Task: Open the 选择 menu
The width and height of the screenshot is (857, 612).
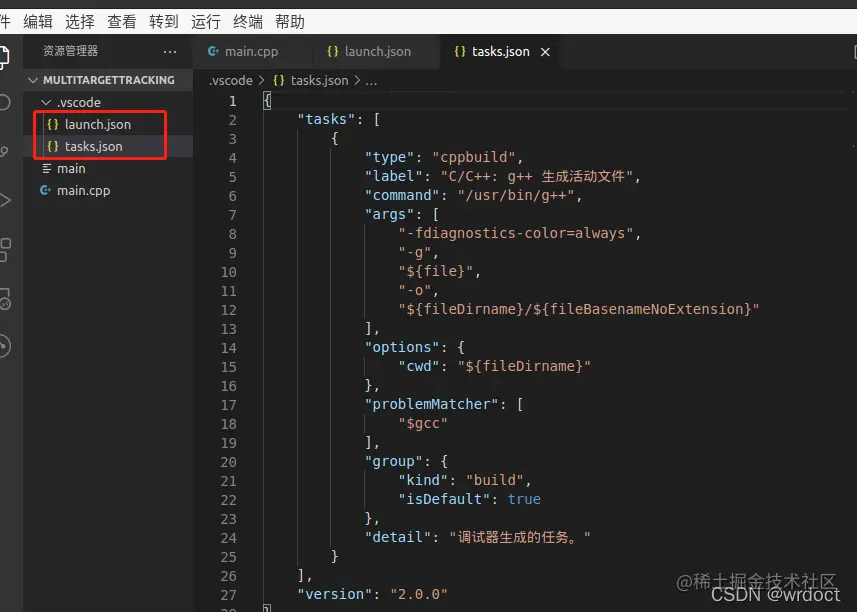Action: coord(80,22)
